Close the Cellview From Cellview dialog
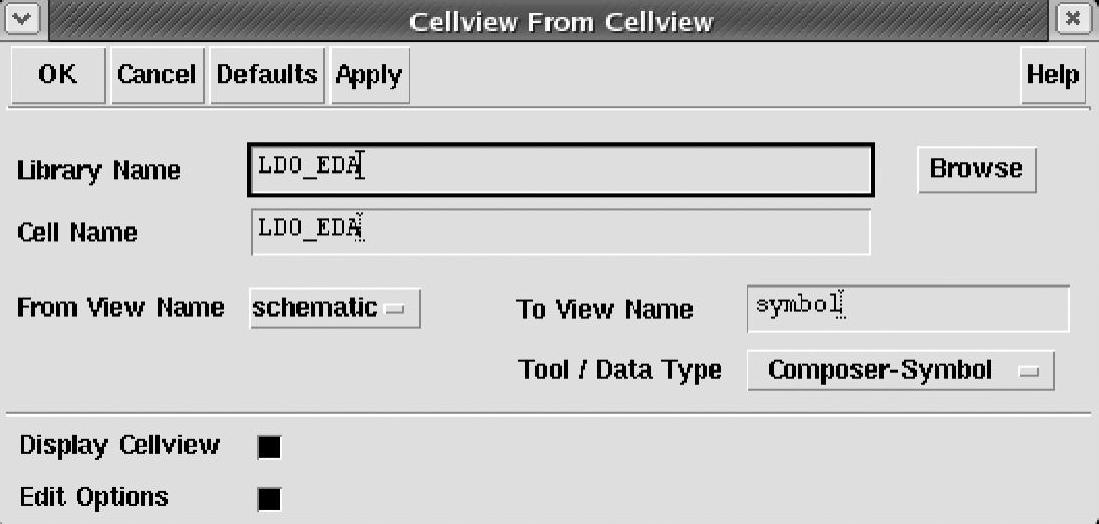Image resolution: width=1099 pixels, height=524 pixels. [x=1073, y=20]
